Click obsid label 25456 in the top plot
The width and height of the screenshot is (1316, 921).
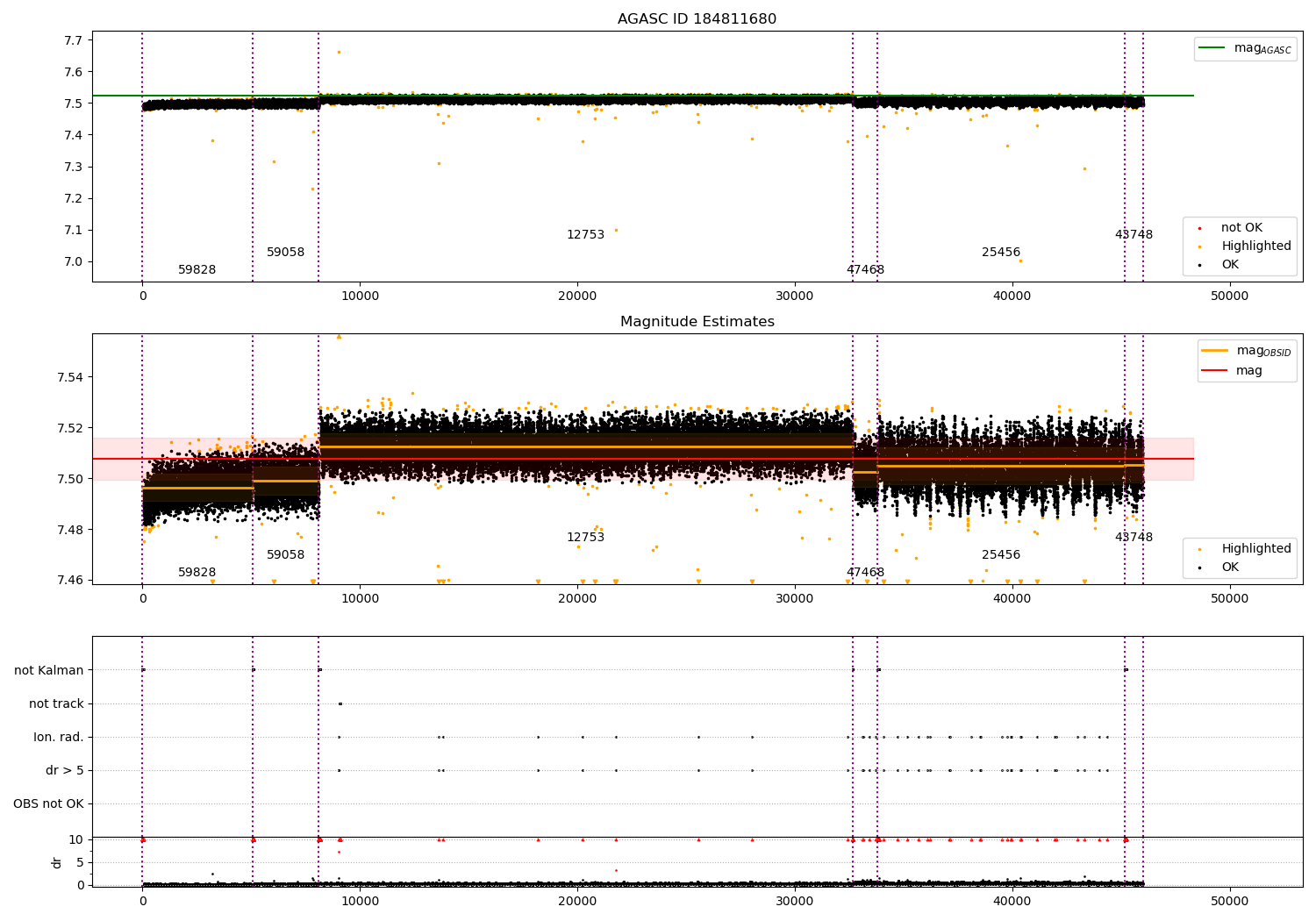tap(1001, 253)
